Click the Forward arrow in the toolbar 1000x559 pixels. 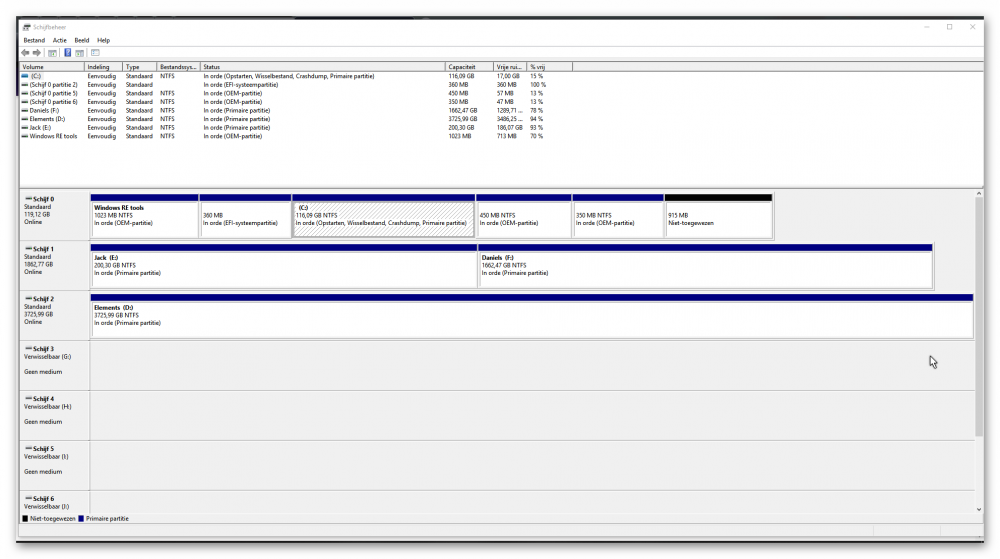pos(37,52)
